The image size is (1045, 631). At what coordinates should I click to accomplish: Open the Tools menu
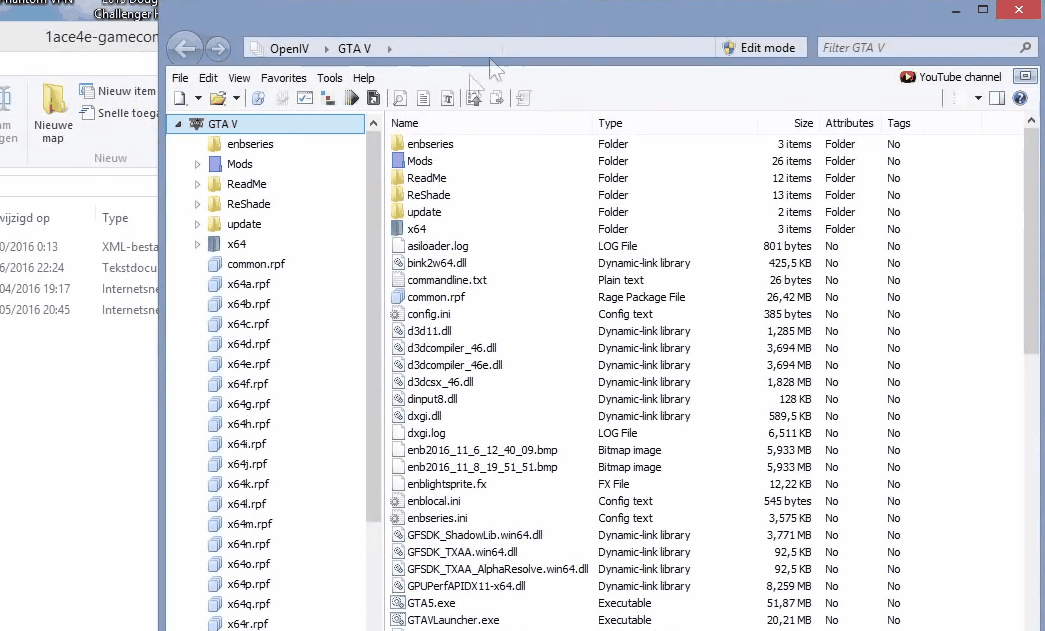point(329,78)
